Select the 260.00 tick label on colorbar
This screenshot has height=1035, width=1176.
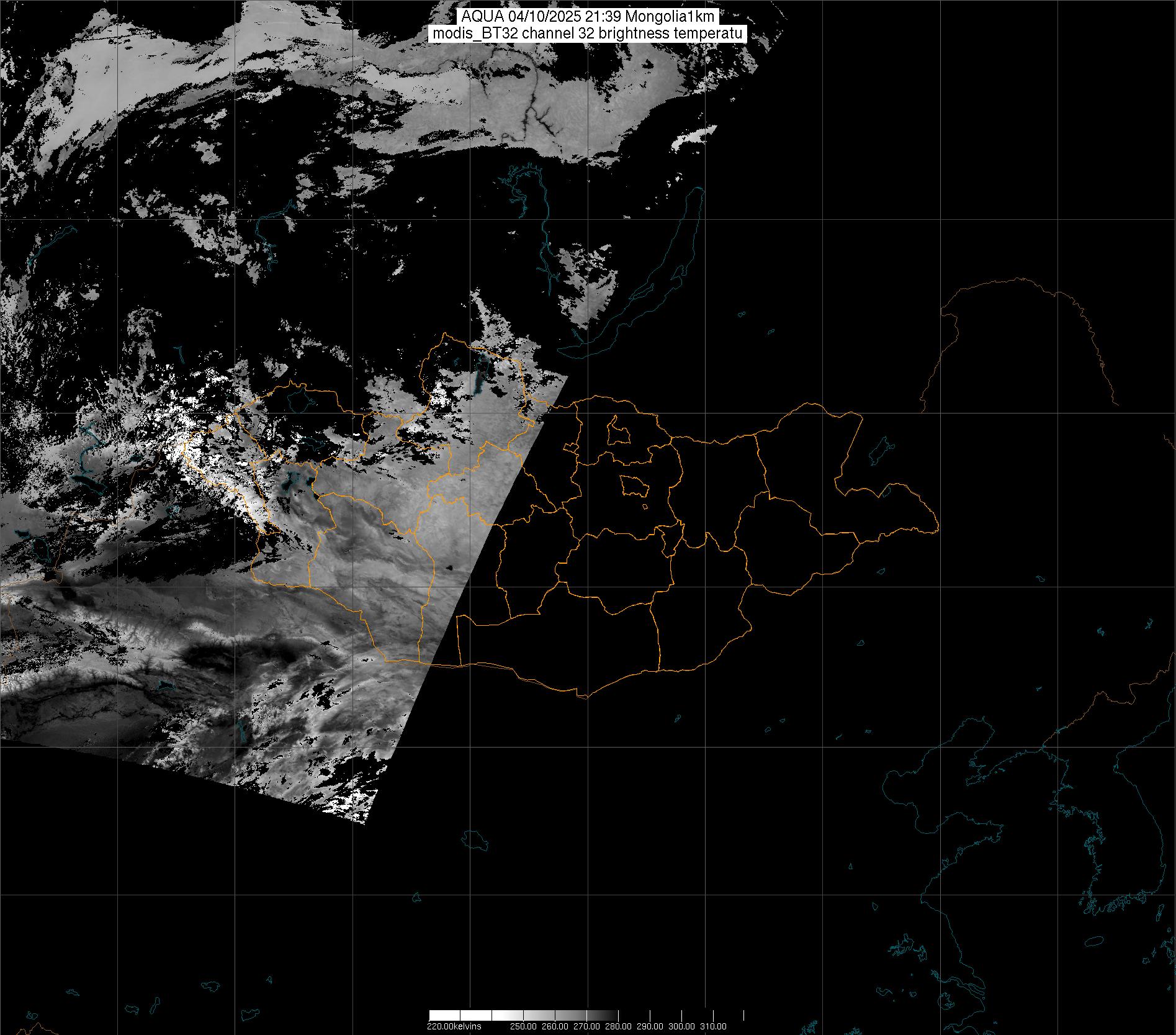pyautogui.click(x=554, y=1026)
